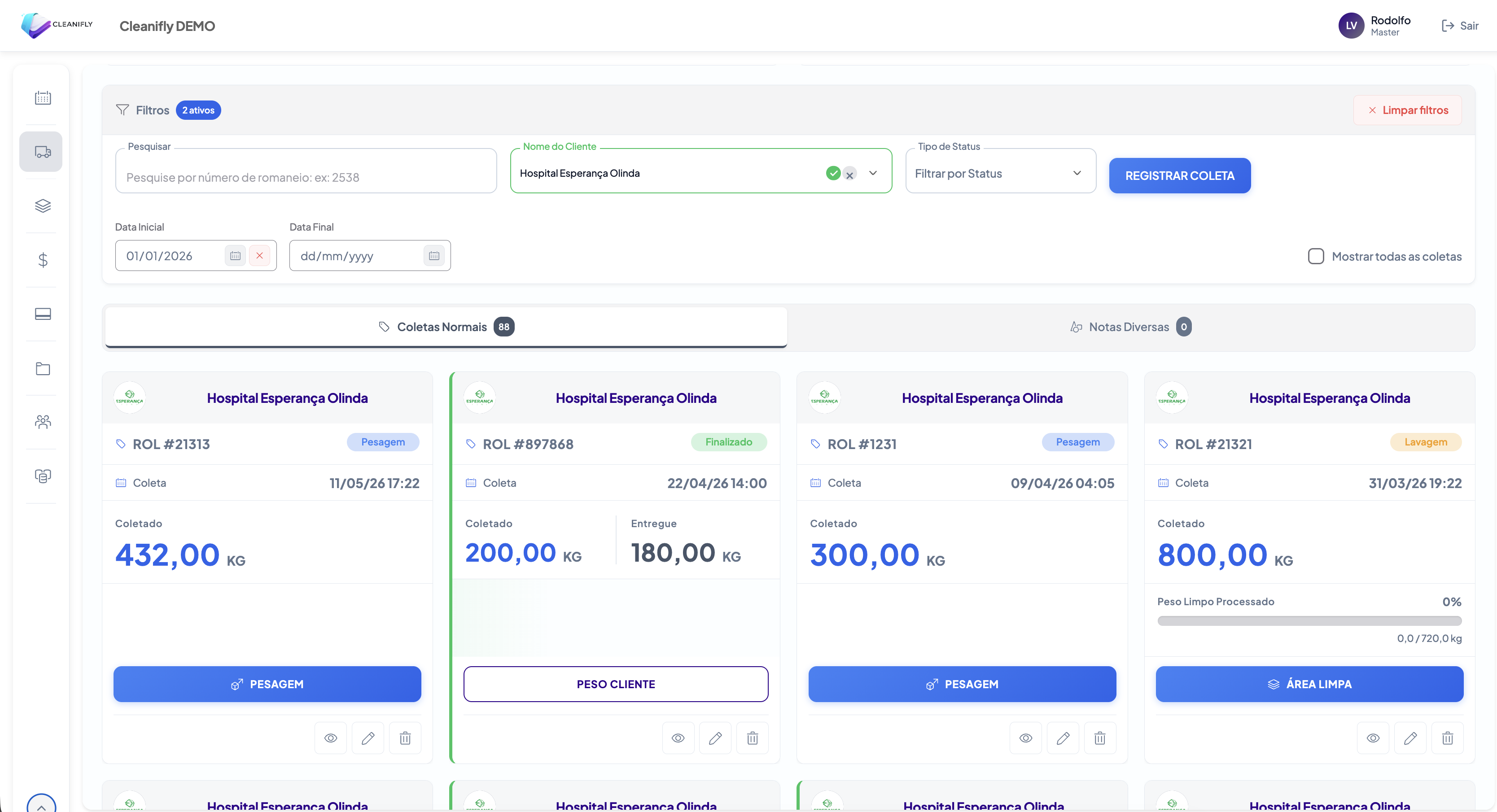Click the Finalizado status badge
Viewport: 1497px width, 812px height.
(729, 441)
